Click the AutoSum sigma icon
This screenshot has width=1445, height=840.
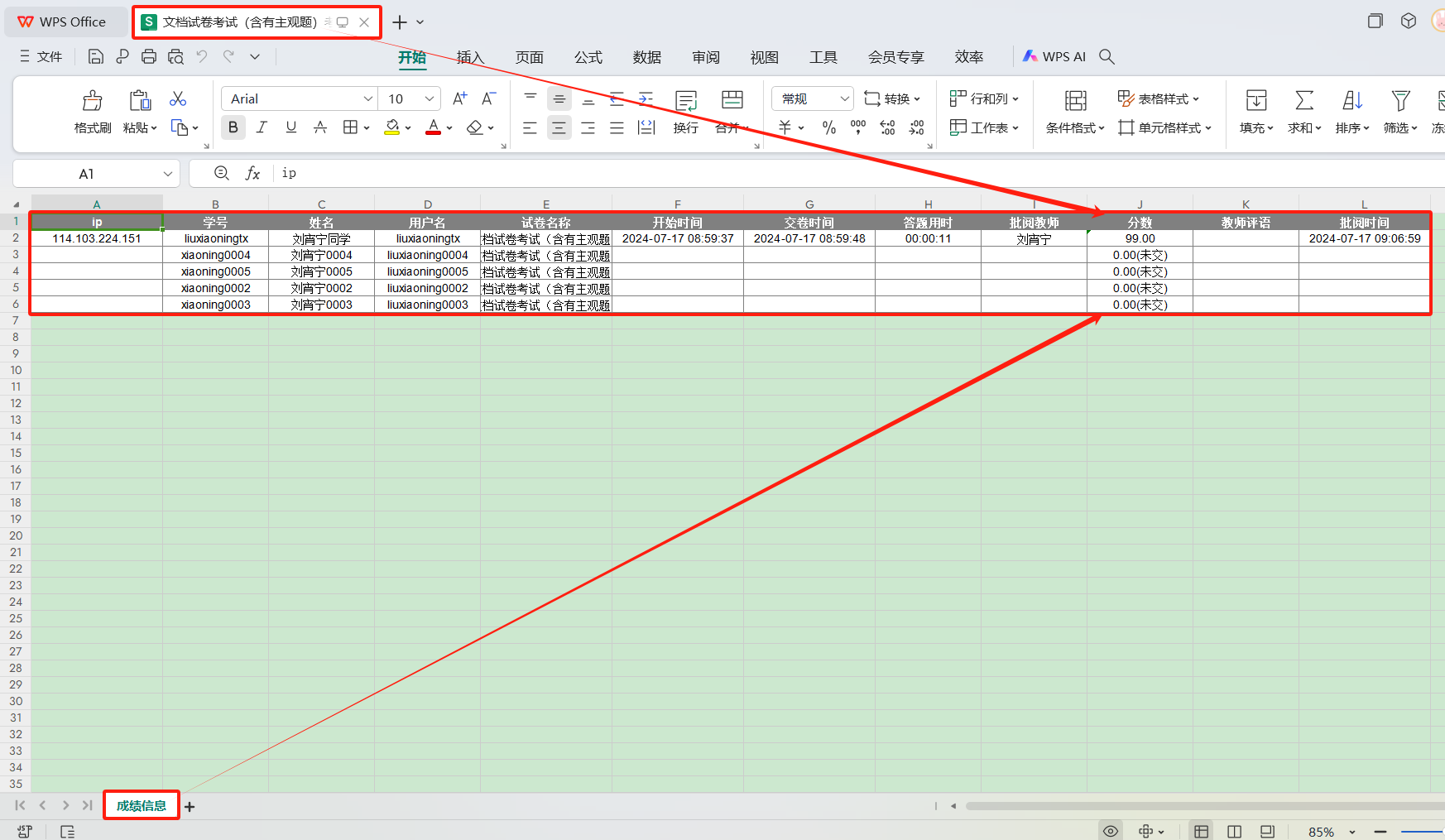coord(1303,101)
